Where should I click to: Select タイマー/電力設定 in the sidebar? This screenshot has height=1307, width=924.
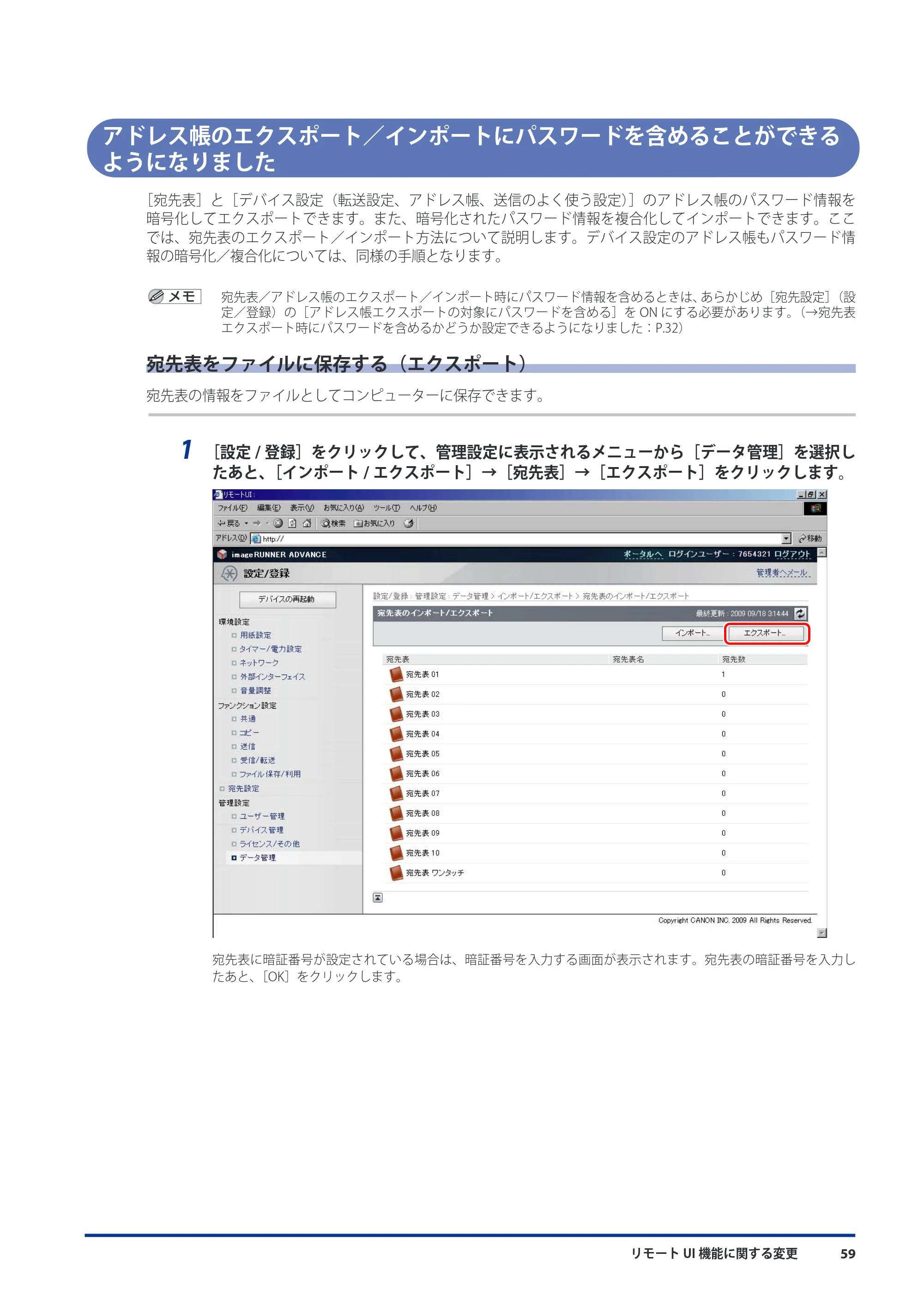(271, 649)
